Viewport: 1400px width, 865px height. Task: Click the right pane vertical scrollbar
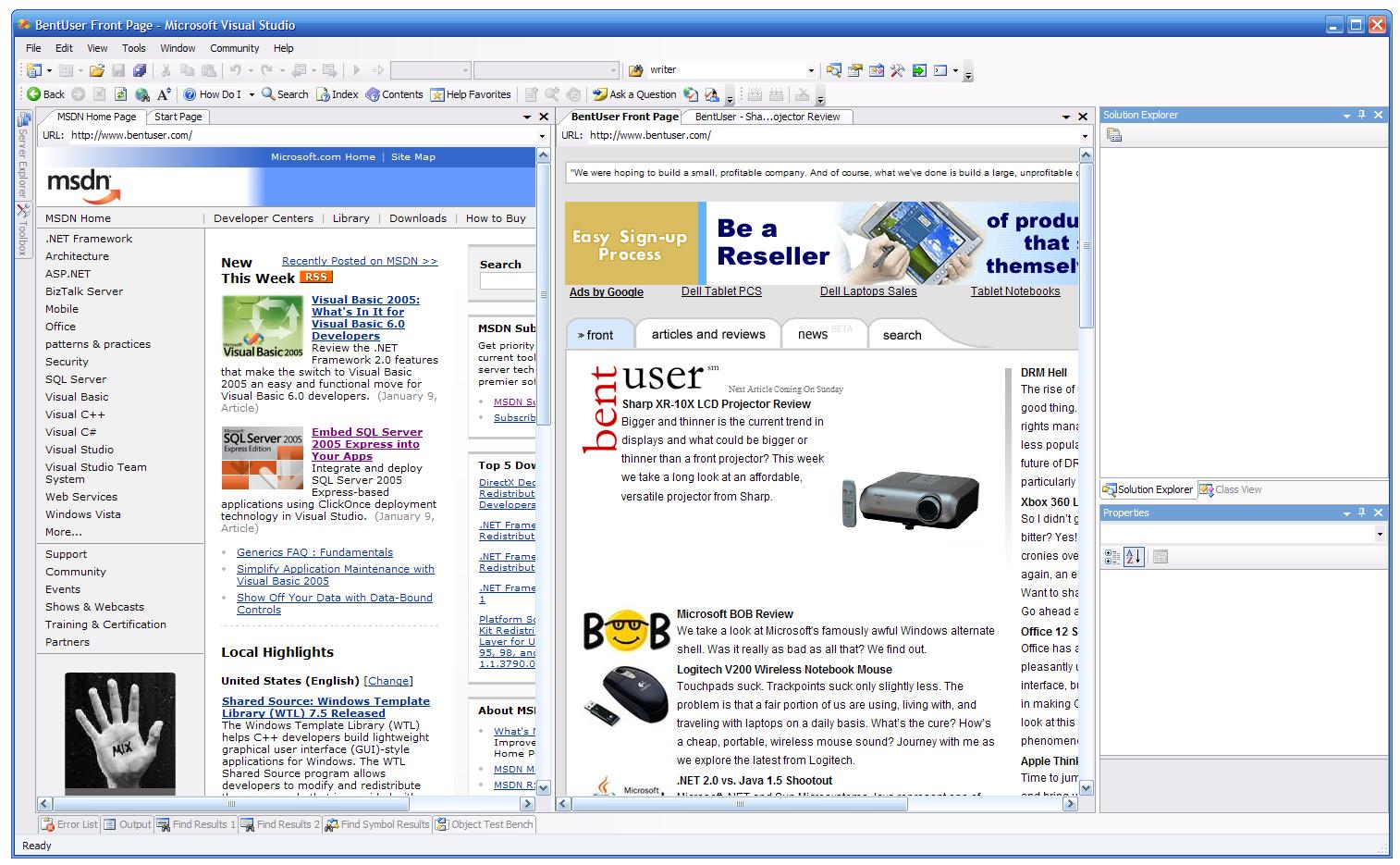point(1087,472)
